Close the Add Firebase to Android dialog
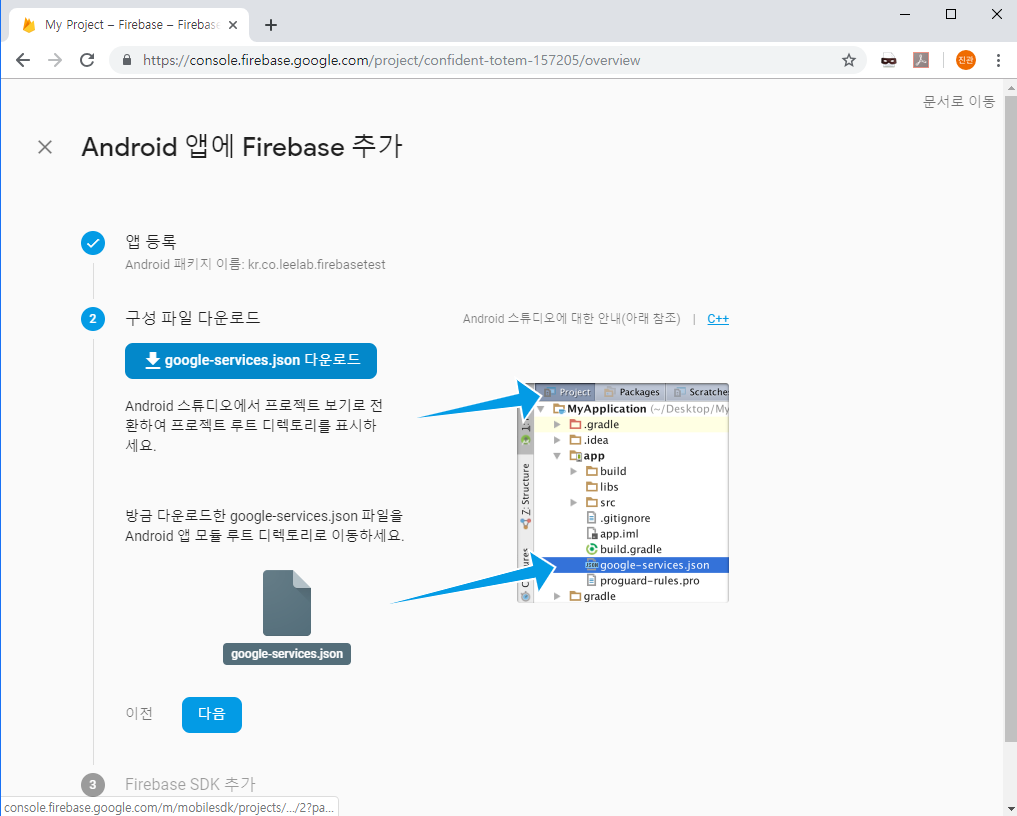This screenshot has height=816, width=1017. [x=45, y=147]
